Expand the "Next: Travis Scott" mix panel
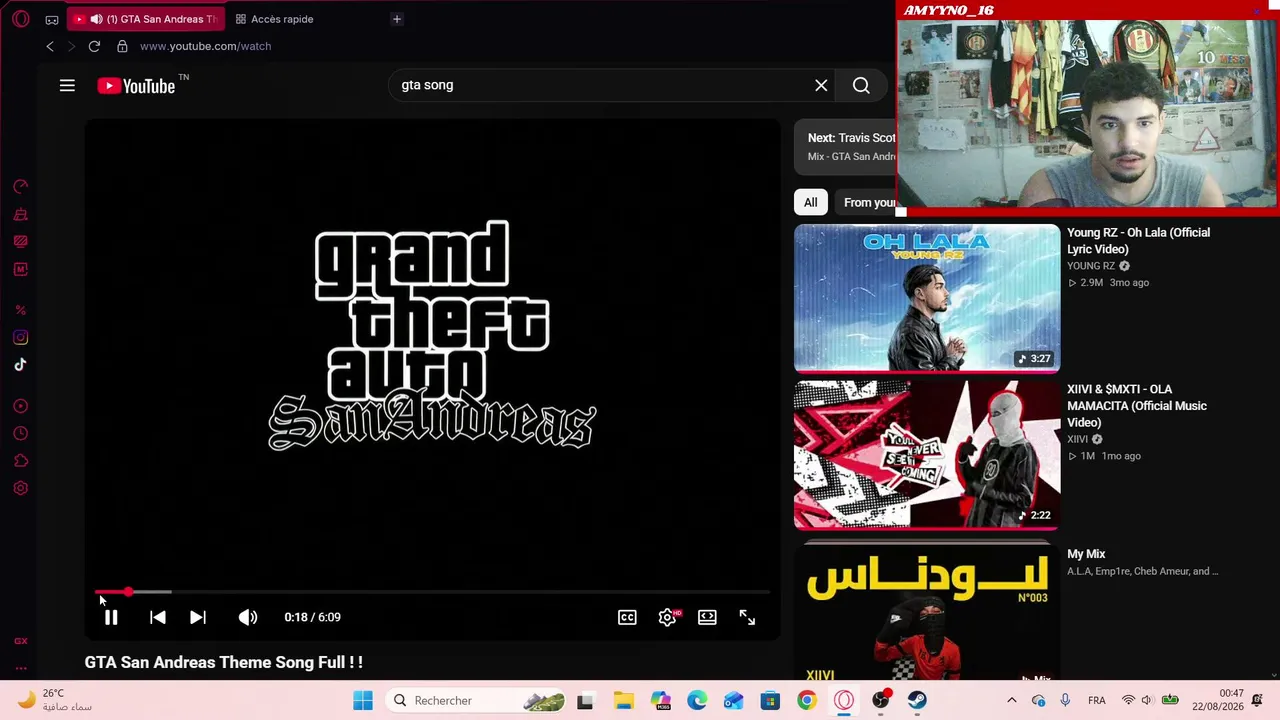1280x720 pixels. point(845,146)
